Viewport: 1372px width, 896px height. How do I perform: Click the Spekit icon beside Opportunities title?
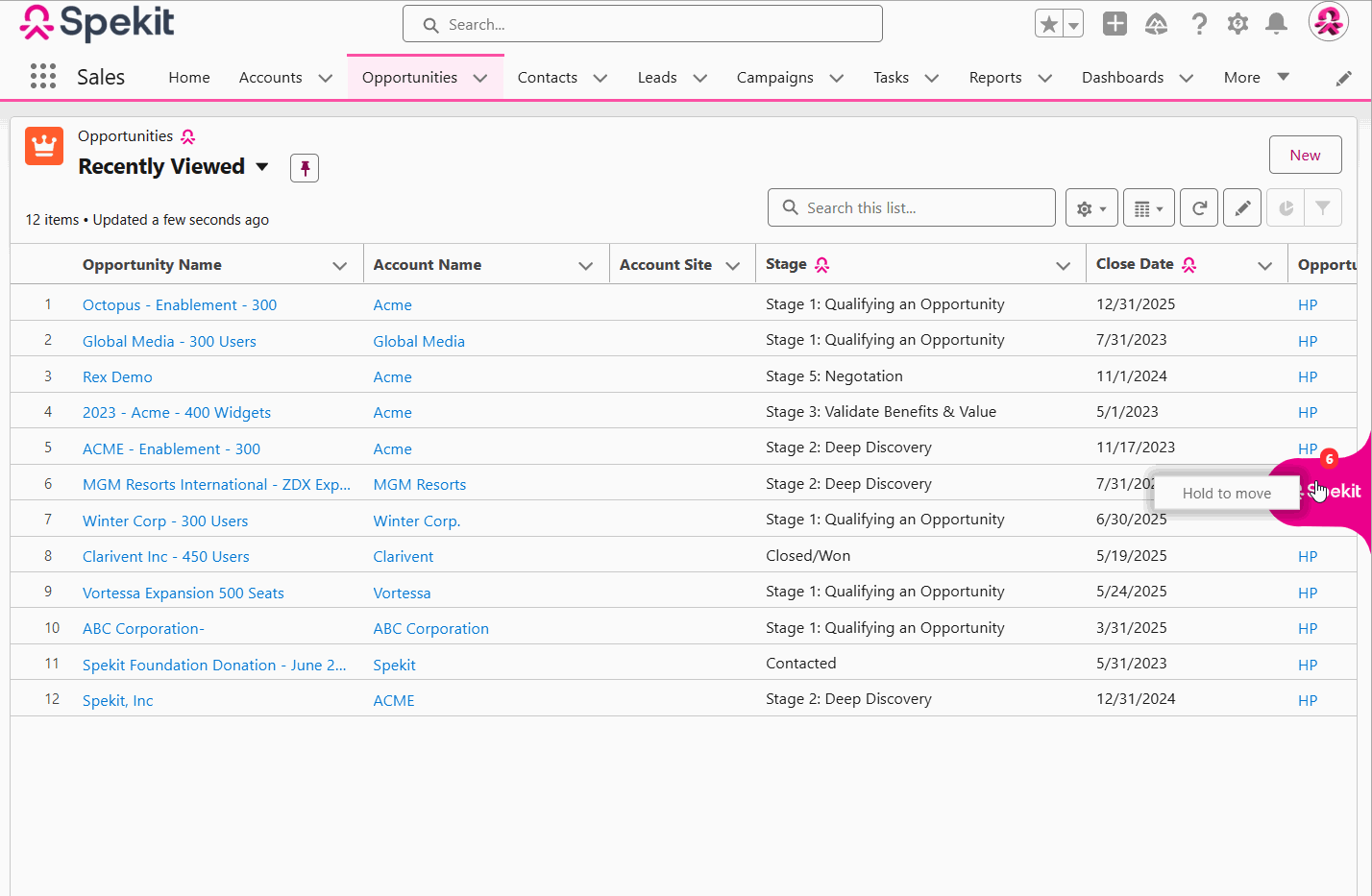[188, 136]
